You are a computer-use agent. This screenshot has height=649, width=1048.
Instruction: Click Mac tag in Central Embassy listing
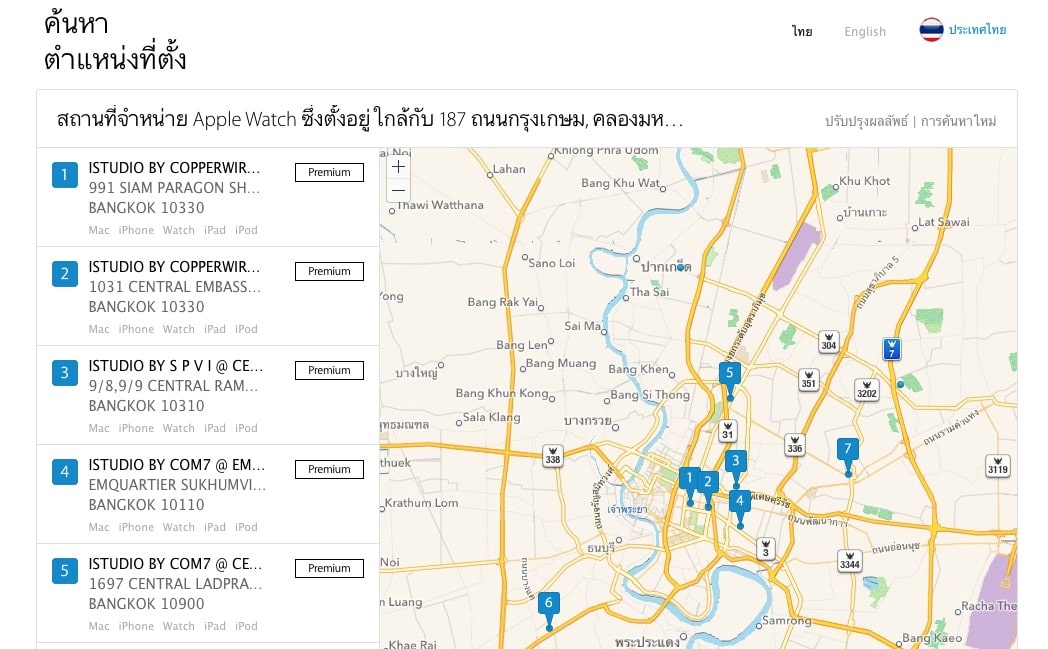click(x=99, y=329)
